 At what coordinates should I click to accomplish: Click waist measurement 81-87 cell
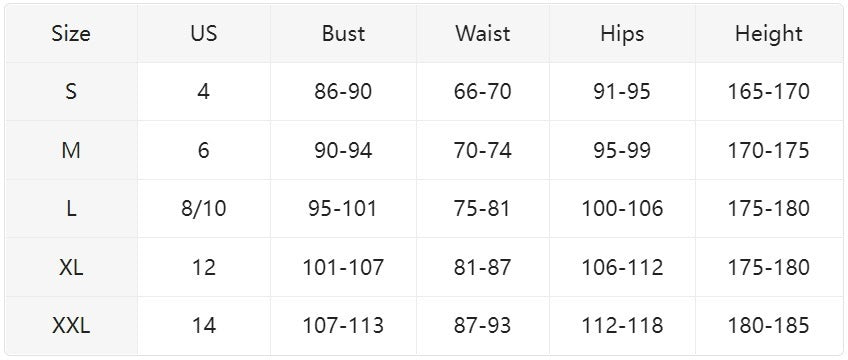point(483,267)
